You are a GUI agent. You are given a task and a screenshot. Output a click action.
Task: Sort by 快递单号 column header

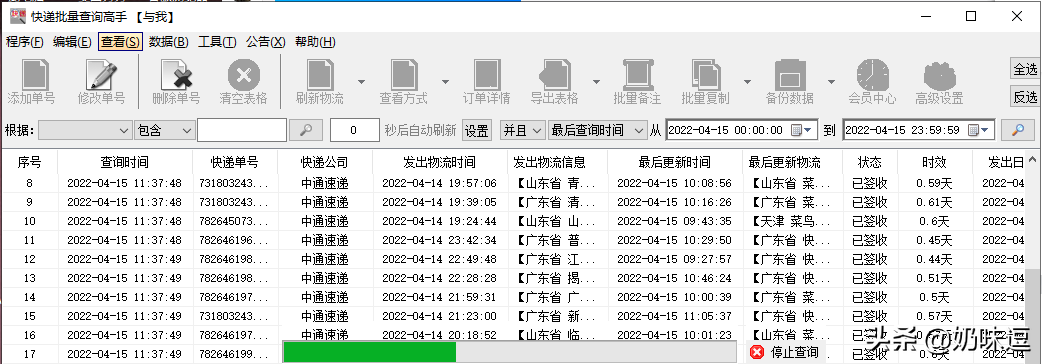pos(235,162)
